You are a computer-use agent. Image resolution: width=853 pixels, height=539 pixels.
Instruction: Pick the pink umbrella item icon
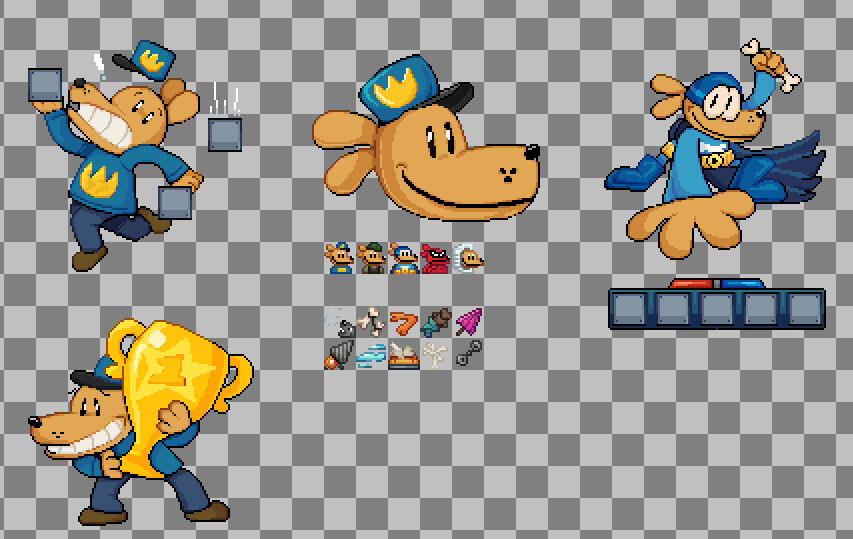coord(468,322)
